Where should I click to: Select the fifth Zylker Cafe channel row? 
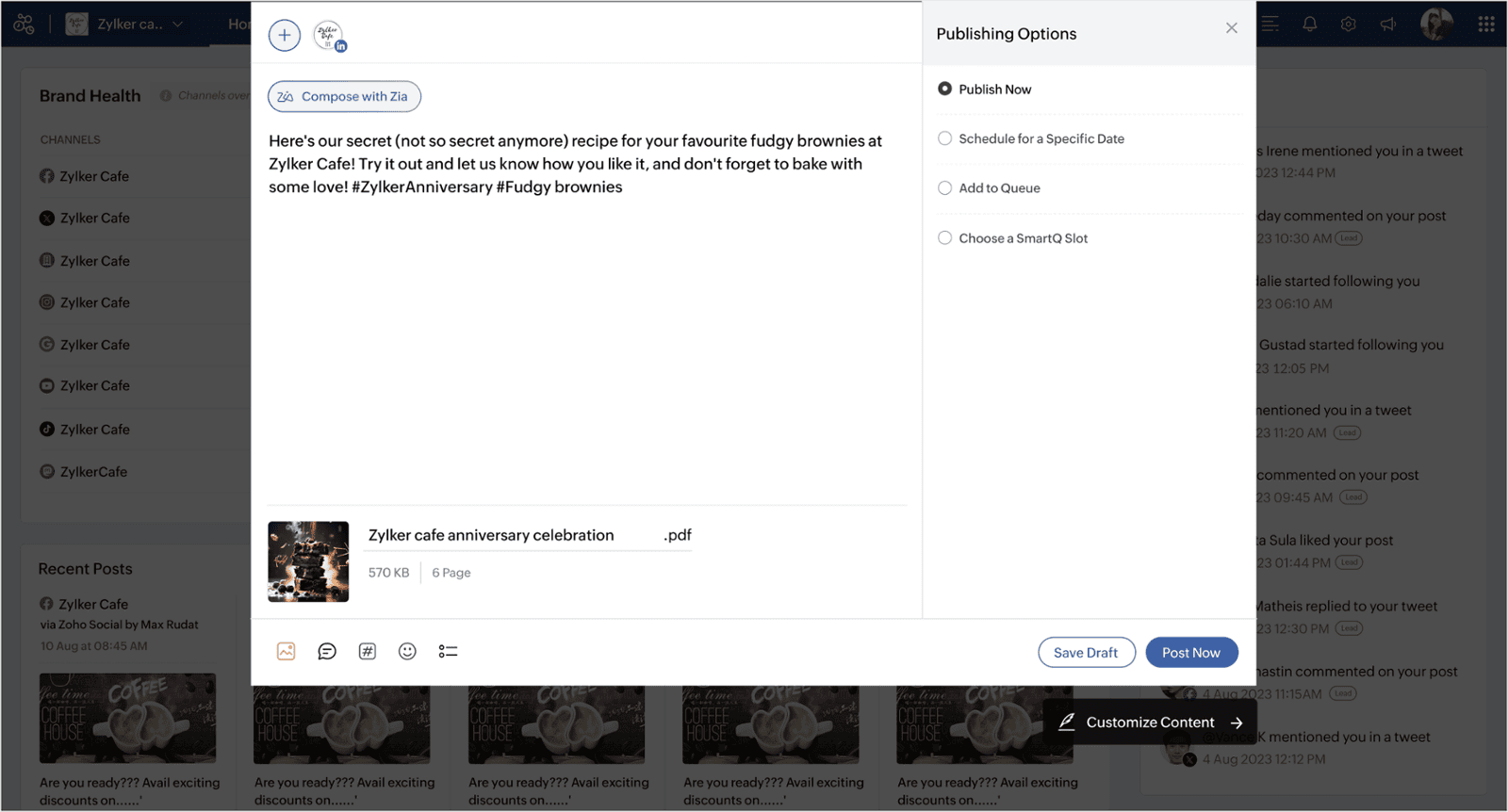(x=85, y=345)
